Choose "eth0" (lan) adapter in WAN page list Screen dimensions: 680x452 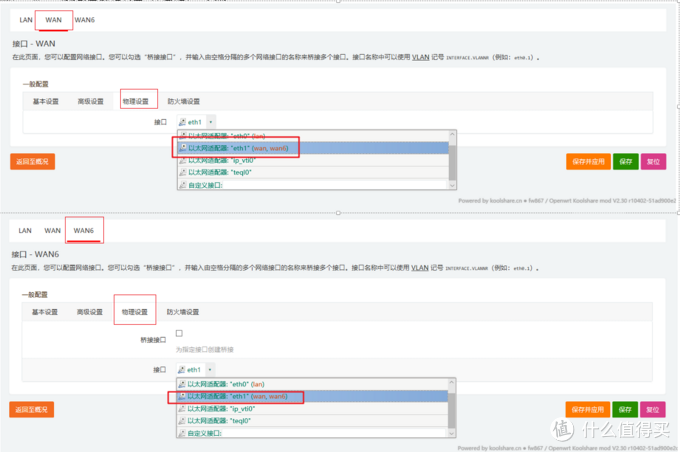313,136
